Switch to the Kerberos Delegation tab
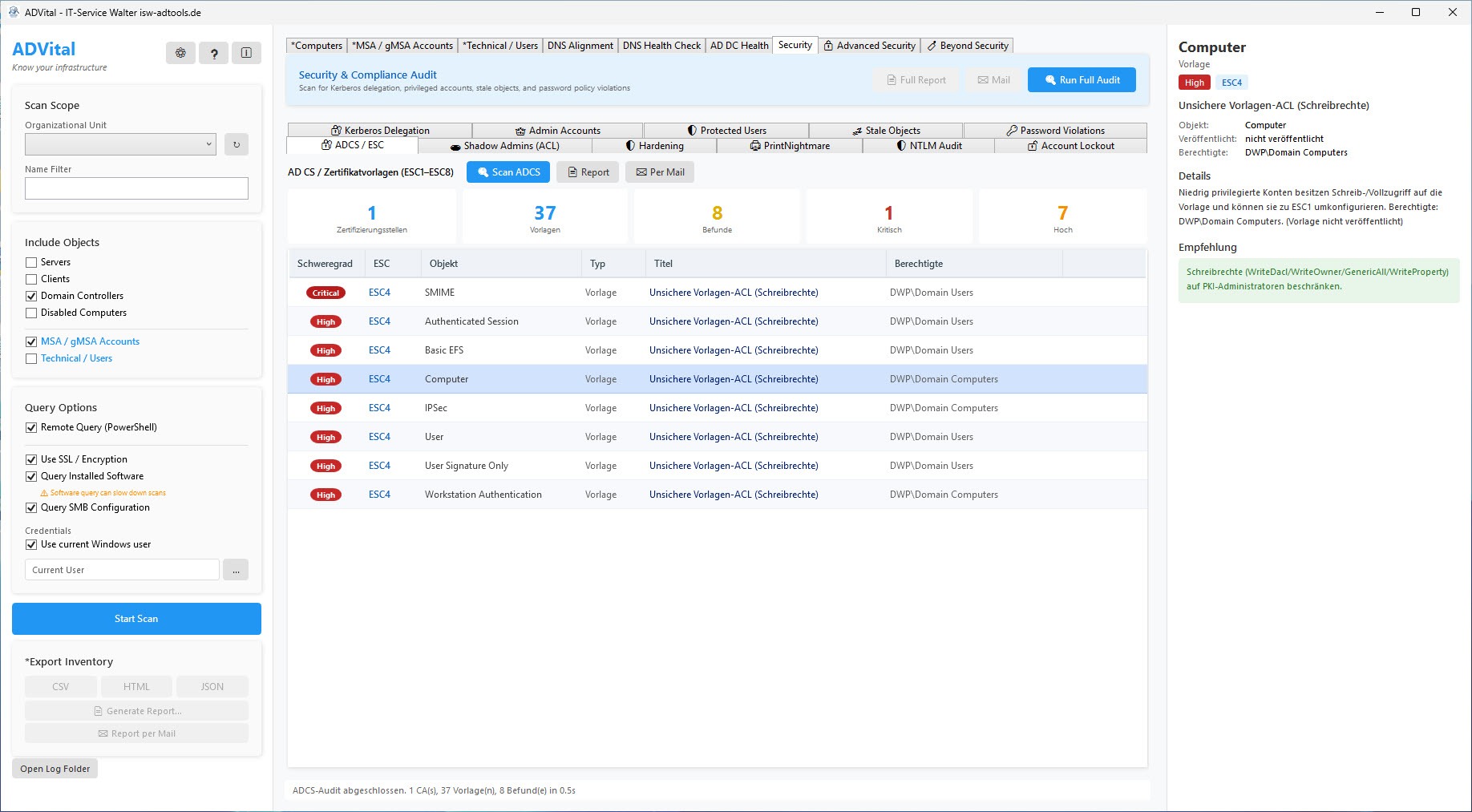 pyautogui.click(x=379, y=131)
